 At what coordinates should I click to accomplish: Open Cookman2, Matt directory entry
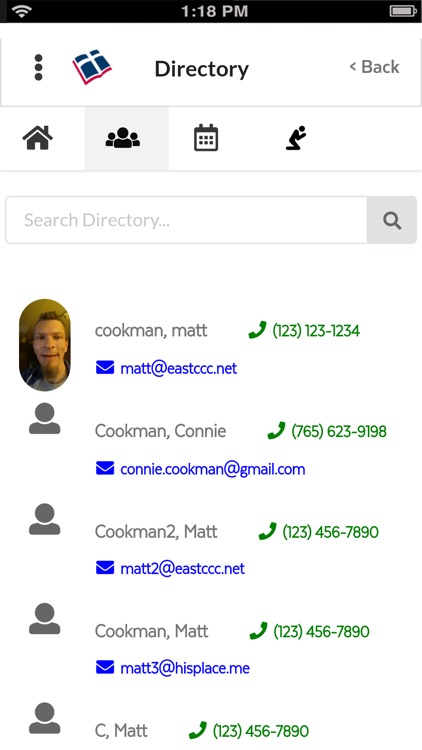[x=156, y=532]
